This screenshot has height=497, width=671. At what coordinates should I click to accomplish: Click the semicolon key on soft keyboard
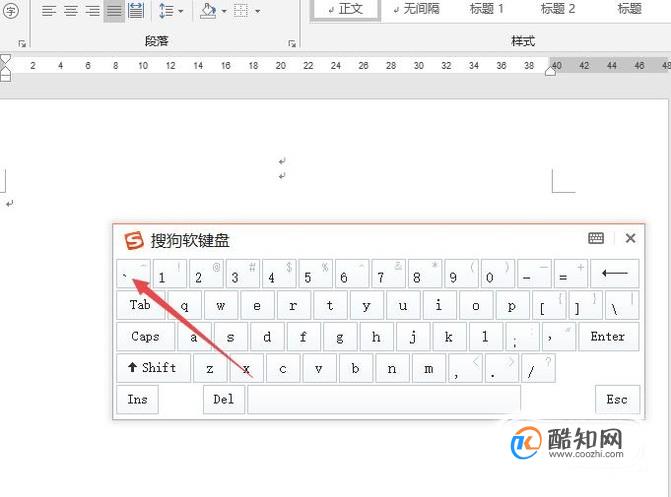click(x=523, y=336)
